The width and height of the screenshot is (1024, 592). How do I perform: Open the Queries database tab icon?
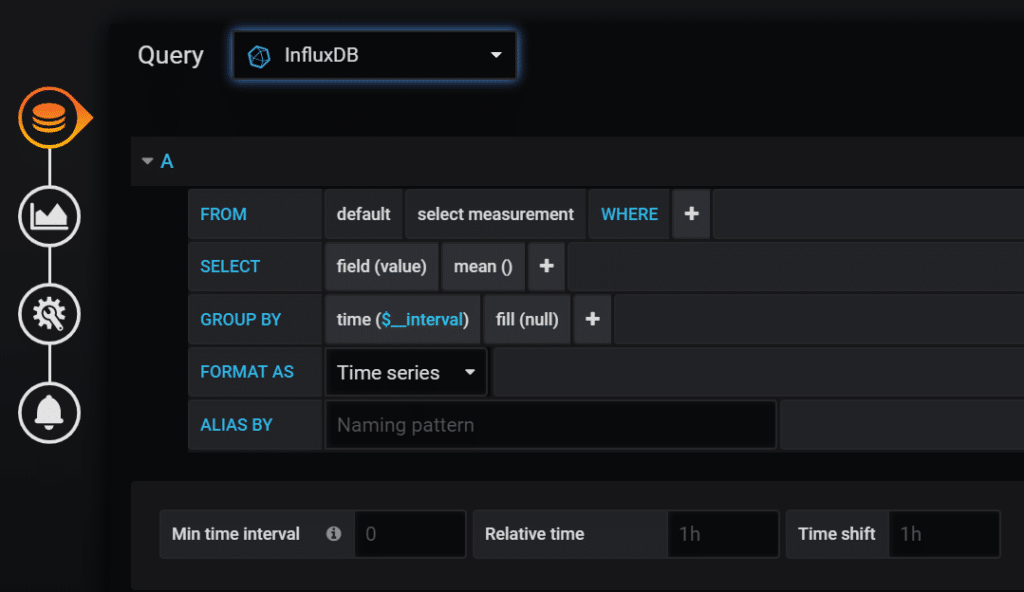tap(50, 118)
